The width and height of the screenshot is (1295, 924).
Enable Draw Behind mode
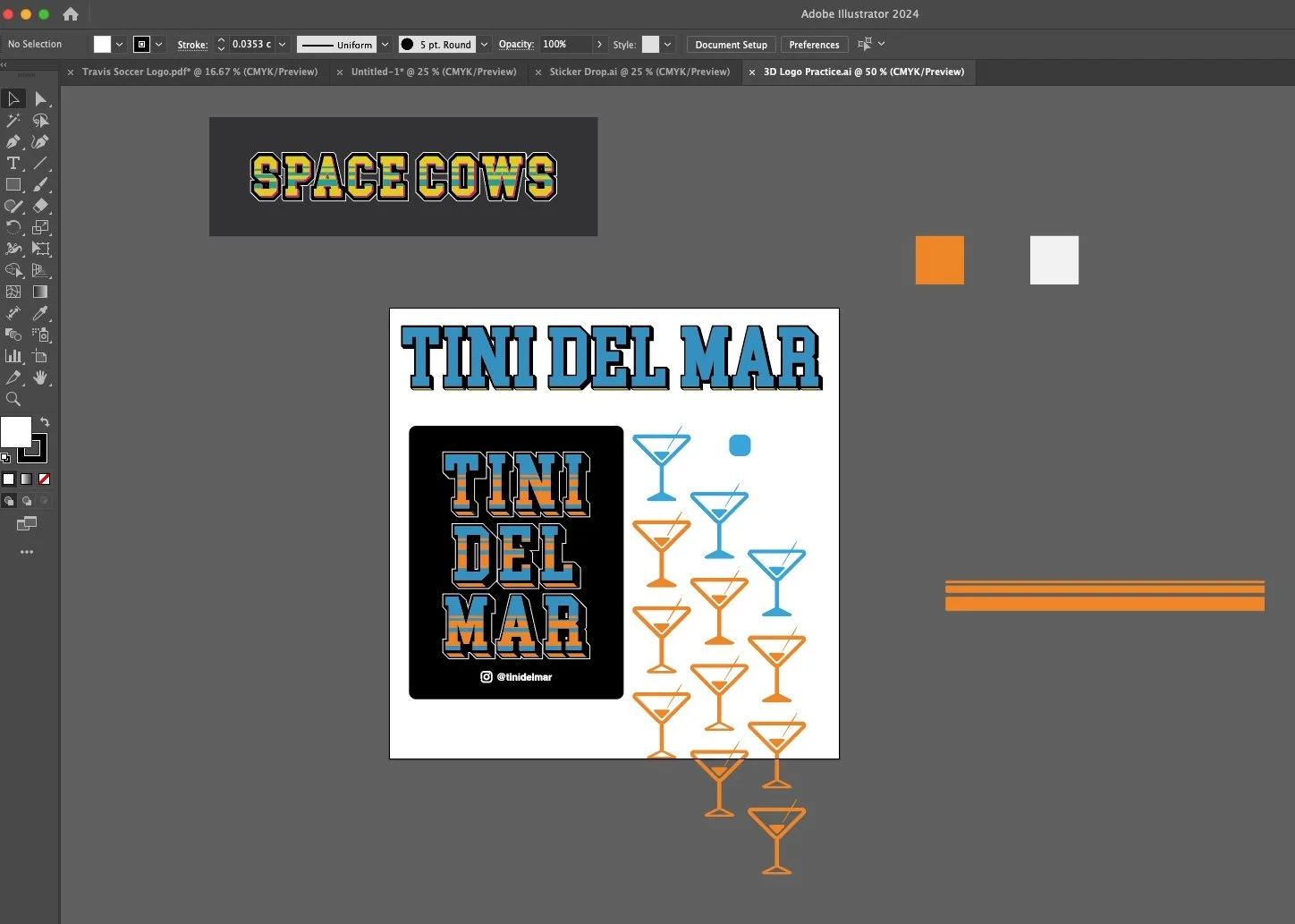click(x=27, y=501)
